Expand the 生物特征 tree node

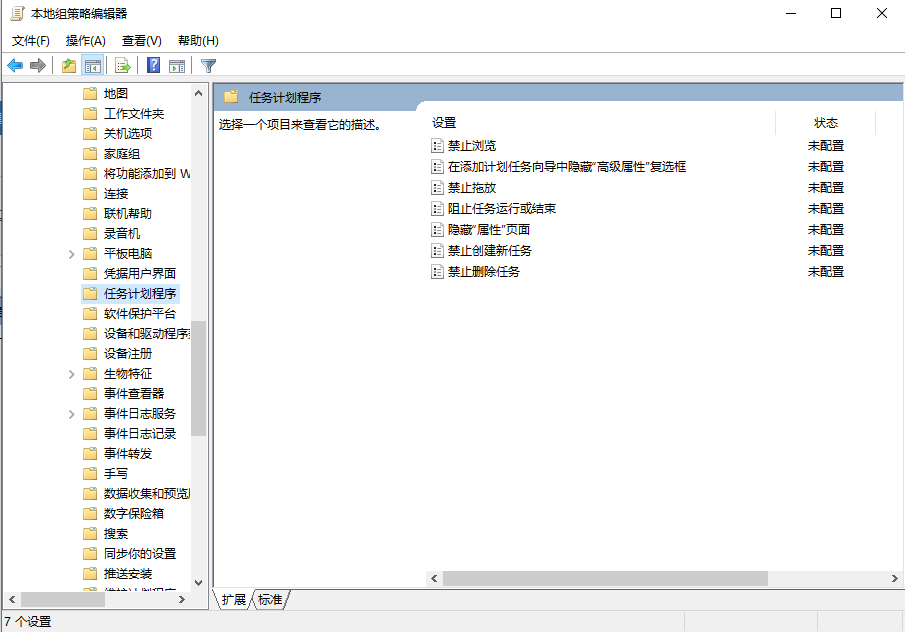pyautogui.click(x=70, y=373)
